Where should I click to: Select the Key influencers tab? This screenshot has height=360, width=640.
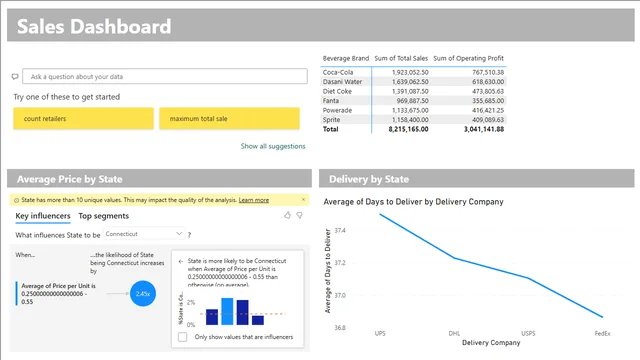point(43,216)
